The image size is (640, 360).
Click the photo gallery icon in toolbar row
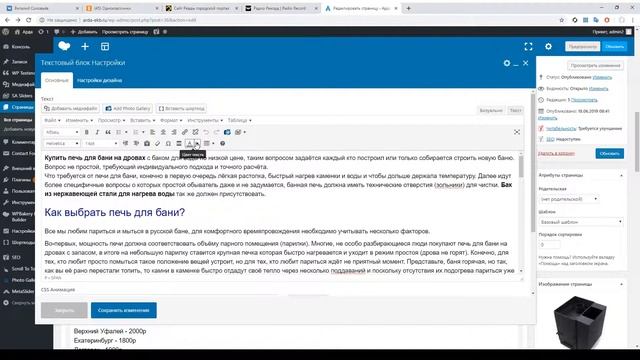point(227,132)
